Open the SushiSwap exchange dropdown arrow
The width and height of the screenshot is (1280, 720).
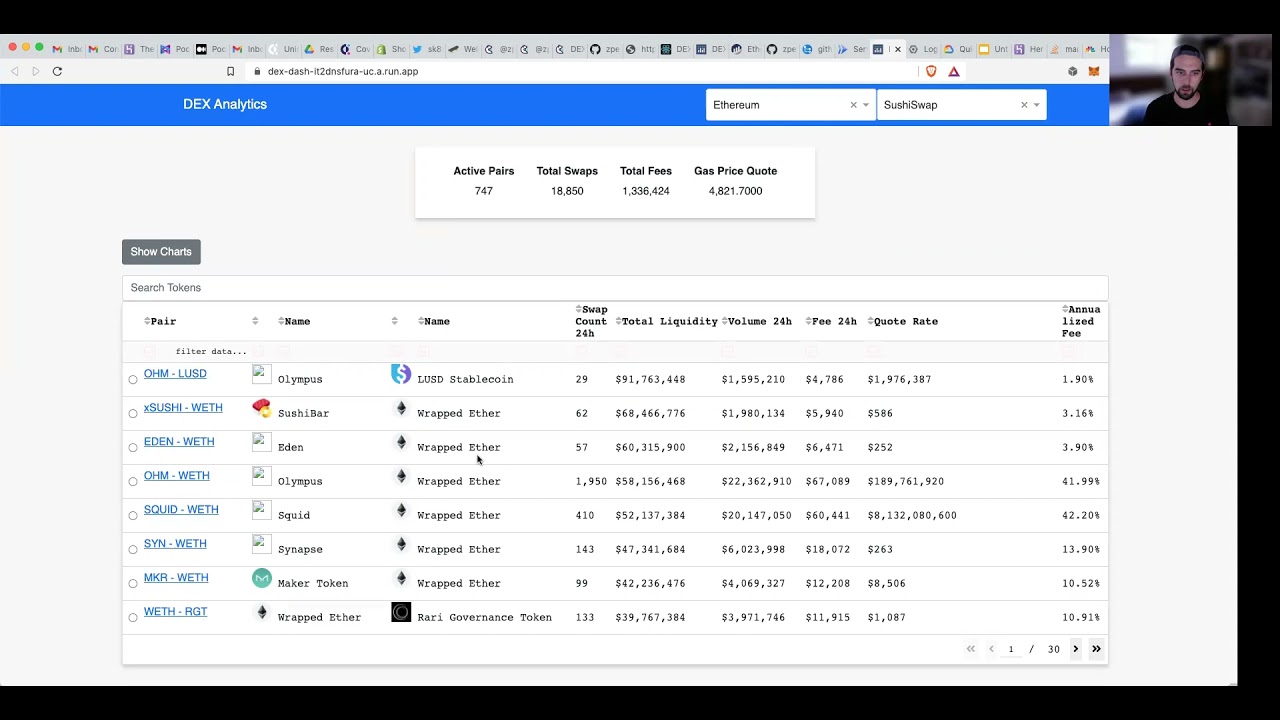pos(1036,105)
